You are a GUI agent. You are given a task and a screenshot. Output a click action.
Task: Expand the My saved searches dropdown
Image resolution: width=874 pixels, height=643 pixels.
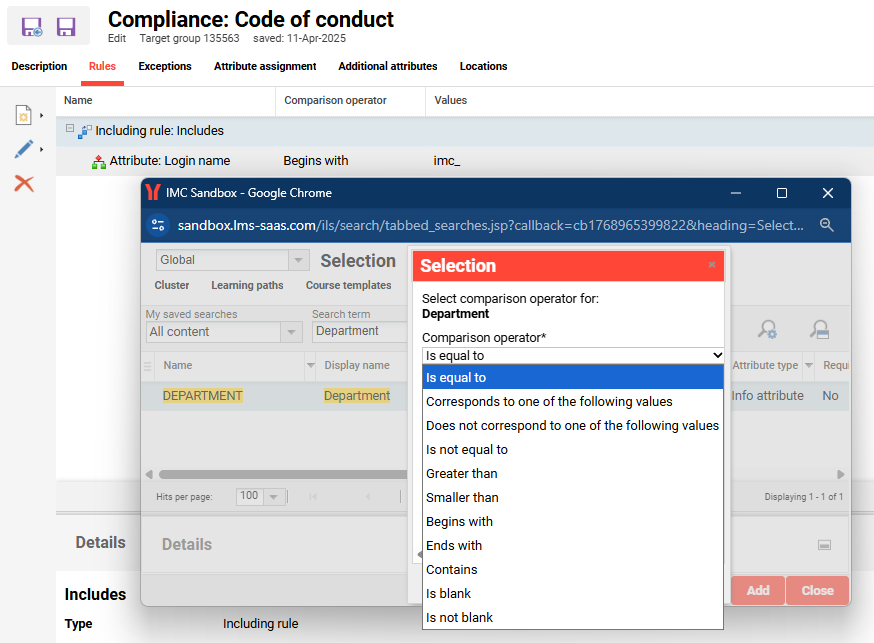coord(291,332)
